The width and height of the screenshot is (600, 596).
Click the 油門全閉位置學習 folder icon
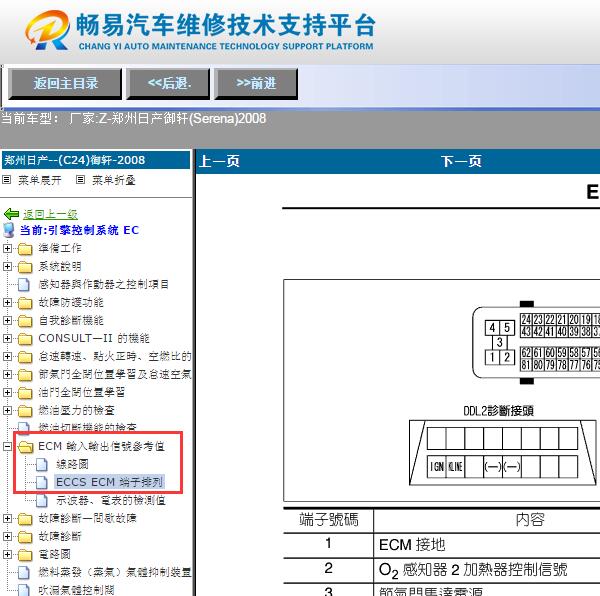[x=25, y=393]
